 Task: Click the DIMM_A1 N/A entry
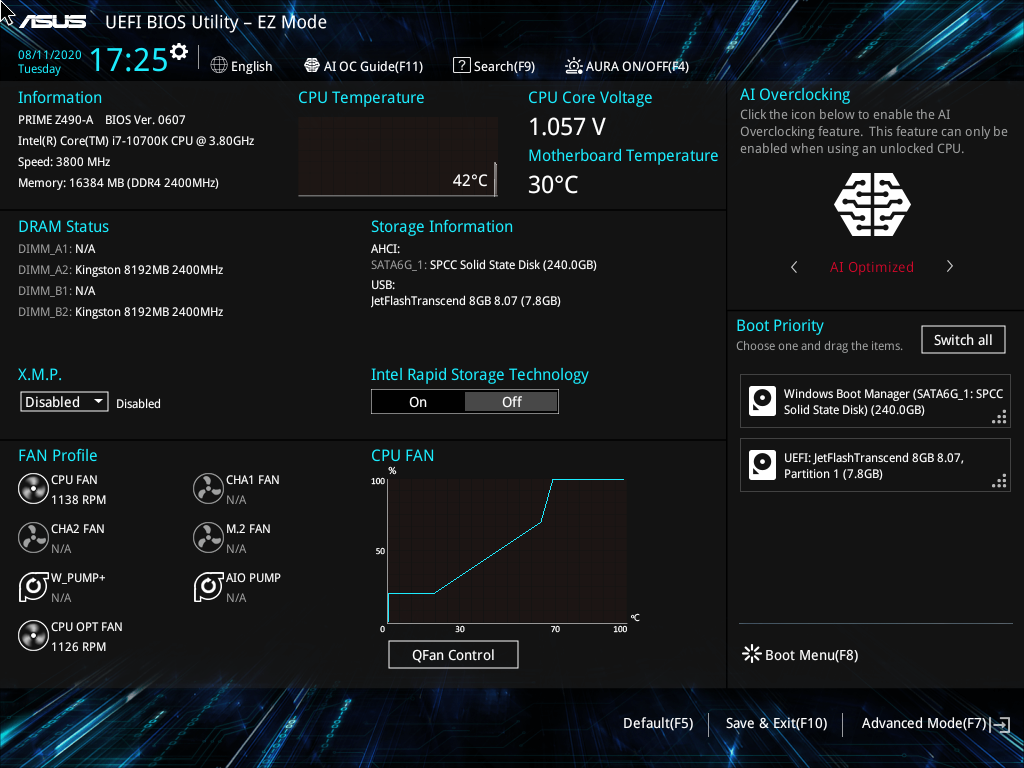[57, 249]
